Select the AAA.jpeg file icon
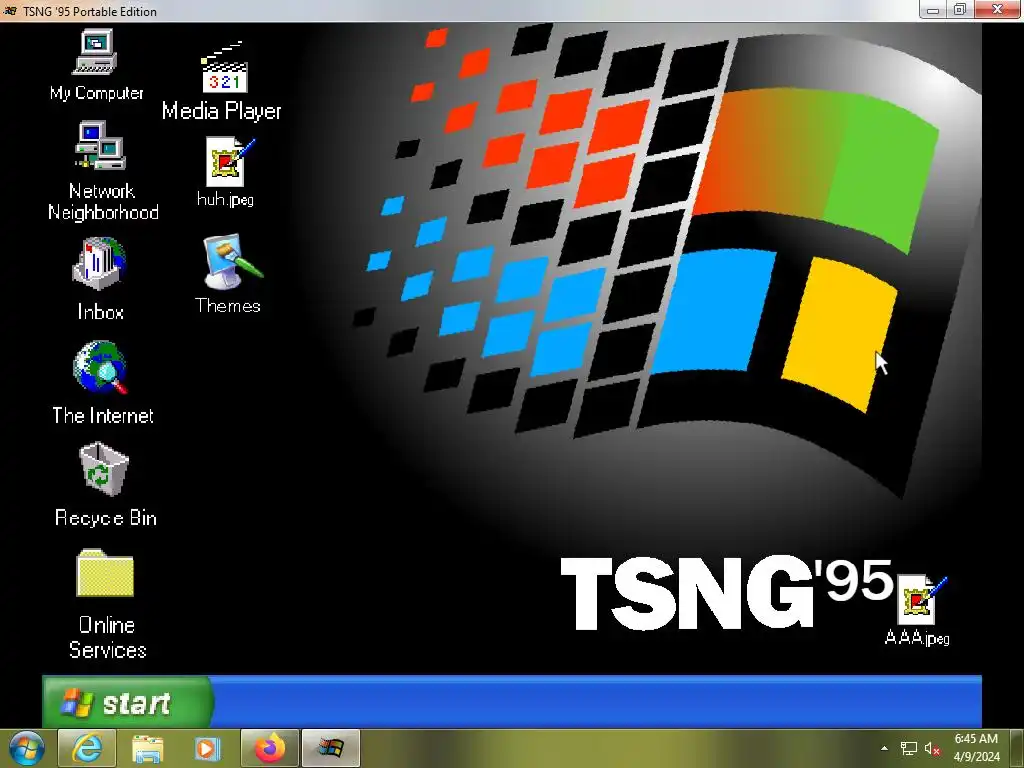The width and height of the screenshot is (1024, 768). point(918,611)
